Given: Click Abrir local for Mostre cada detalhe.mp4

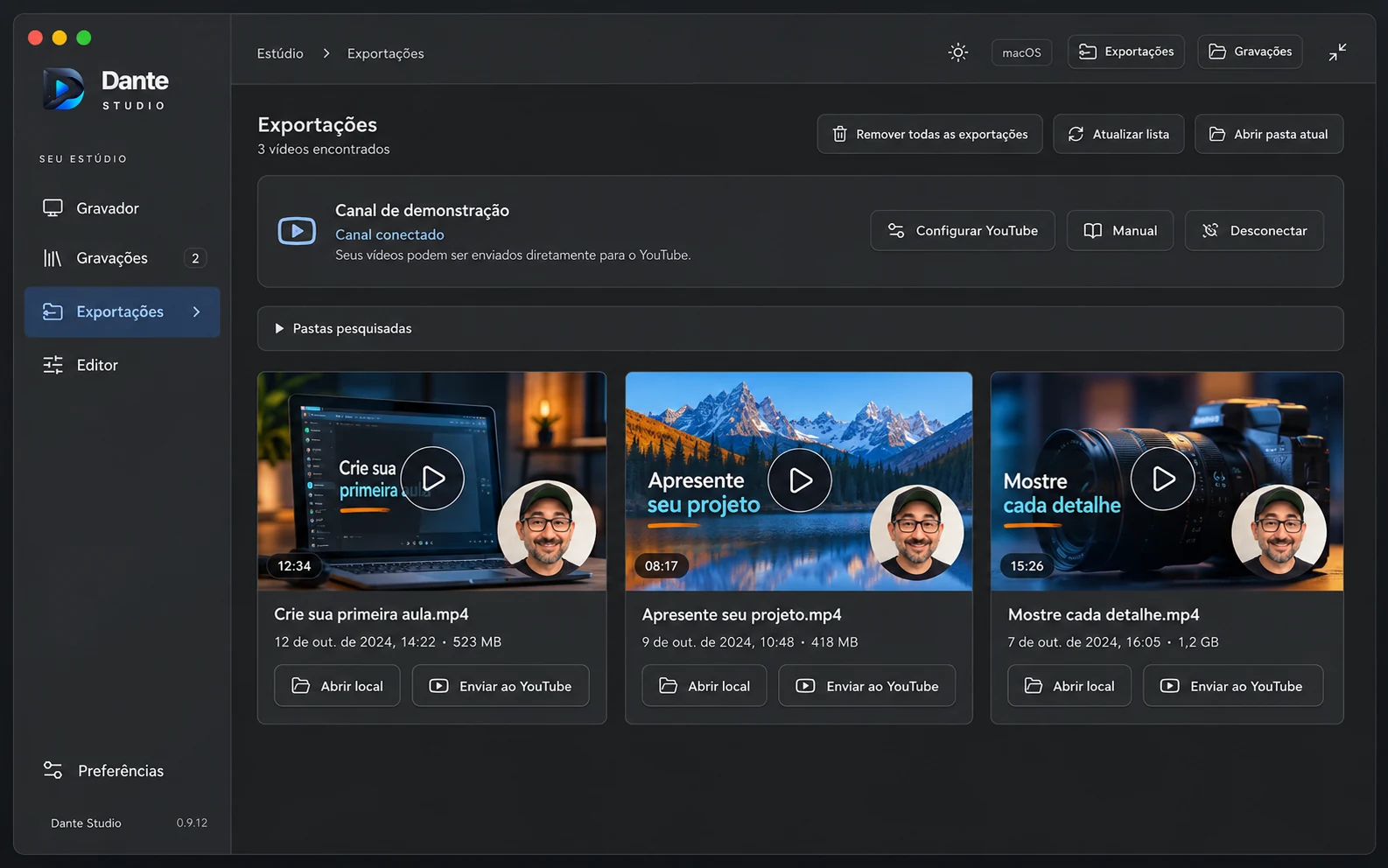Looking at the screenshot, I should click(1069, 686).
